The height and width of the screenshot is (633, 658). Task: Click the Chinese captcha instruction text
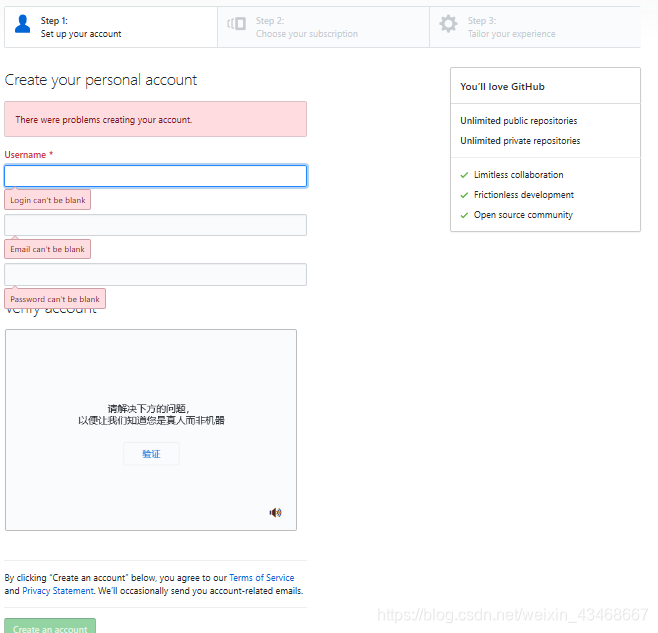pyautogui.click(x=151, y=415)
